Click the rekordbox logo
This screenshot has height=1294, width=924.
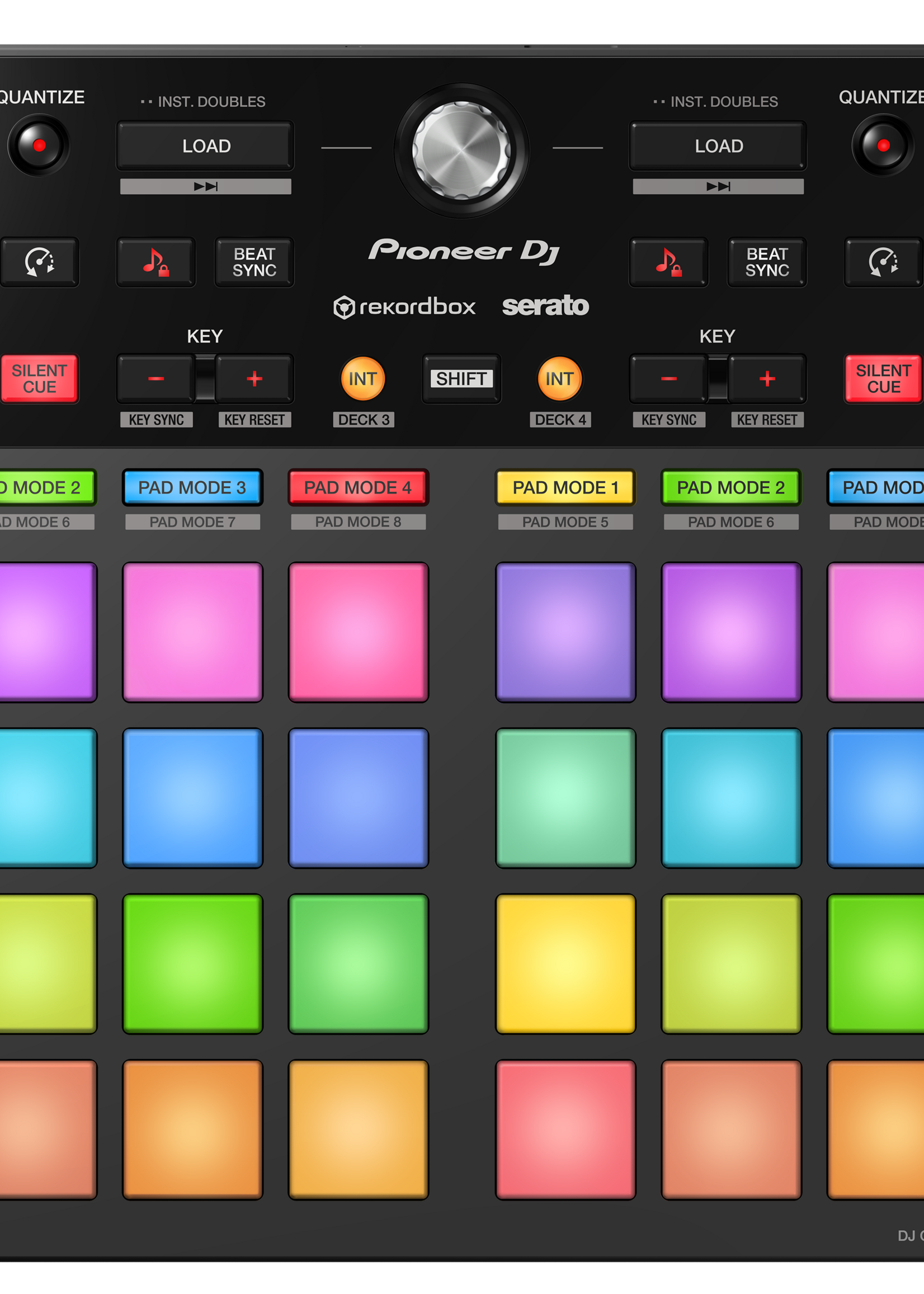coord(404,307)
